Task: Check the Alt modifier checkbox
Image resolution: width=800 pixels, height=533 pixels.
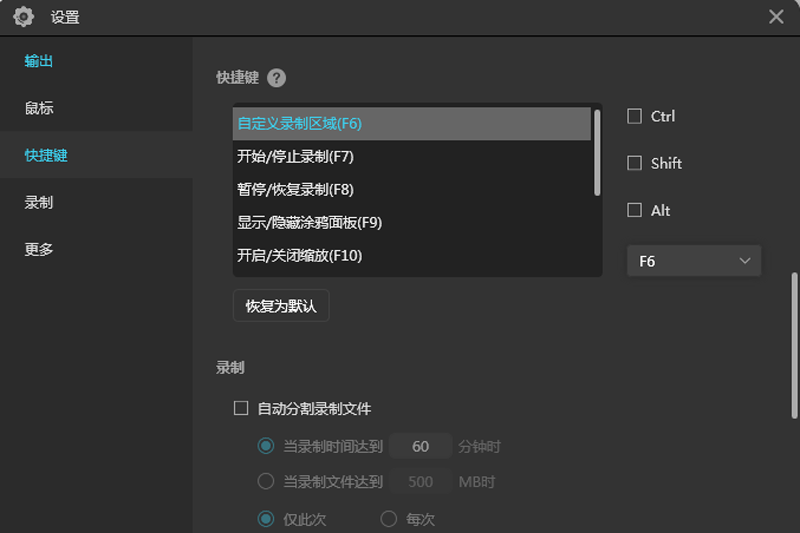Action: (x=634, y=211)
